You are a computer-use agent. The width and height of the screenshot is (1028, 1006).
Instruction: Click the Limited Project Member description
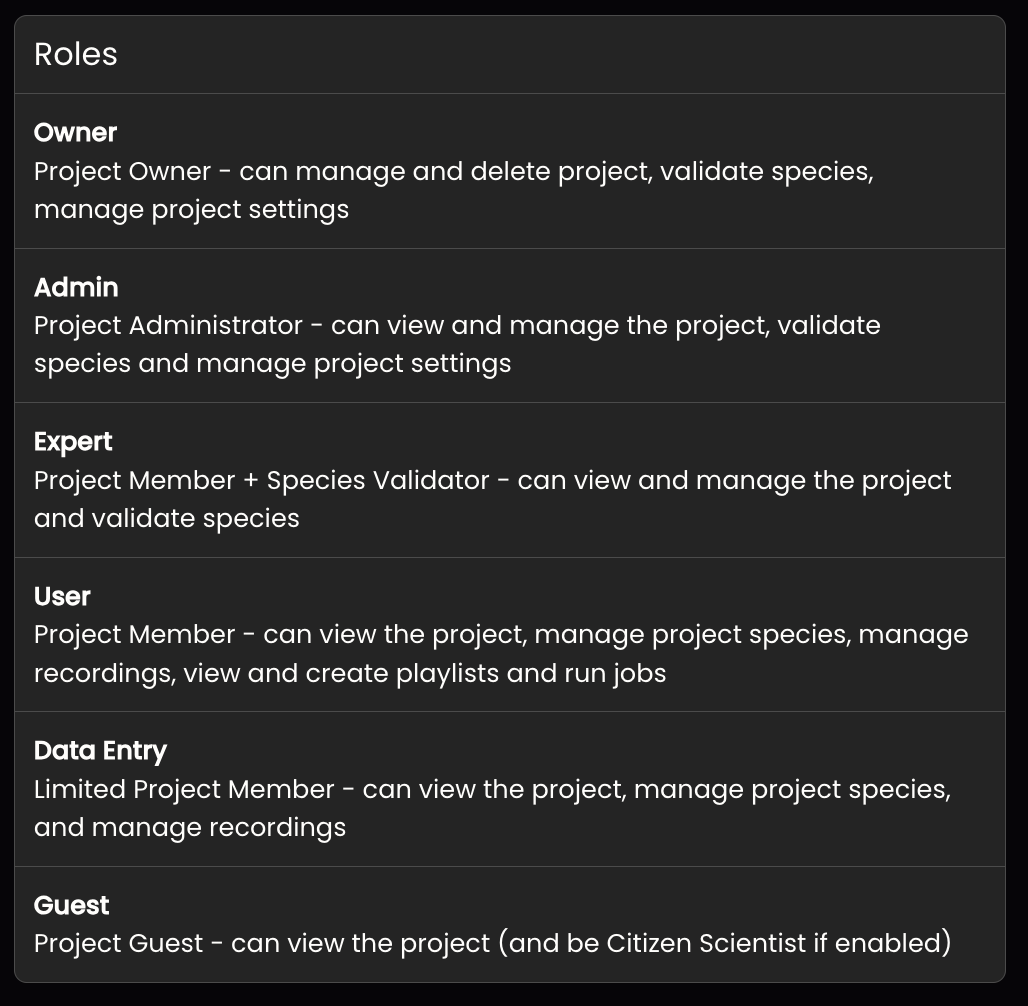(492, 808)
